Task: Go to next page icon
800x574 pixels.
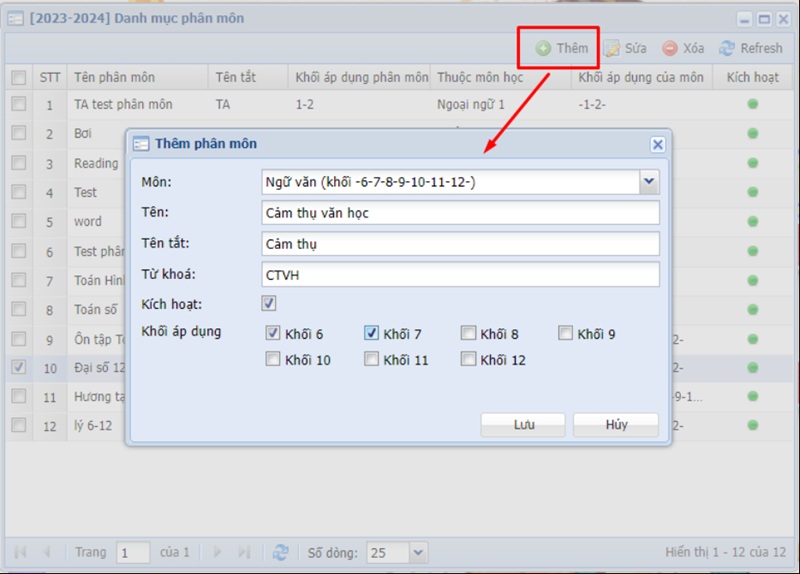Action: (217, 552)
